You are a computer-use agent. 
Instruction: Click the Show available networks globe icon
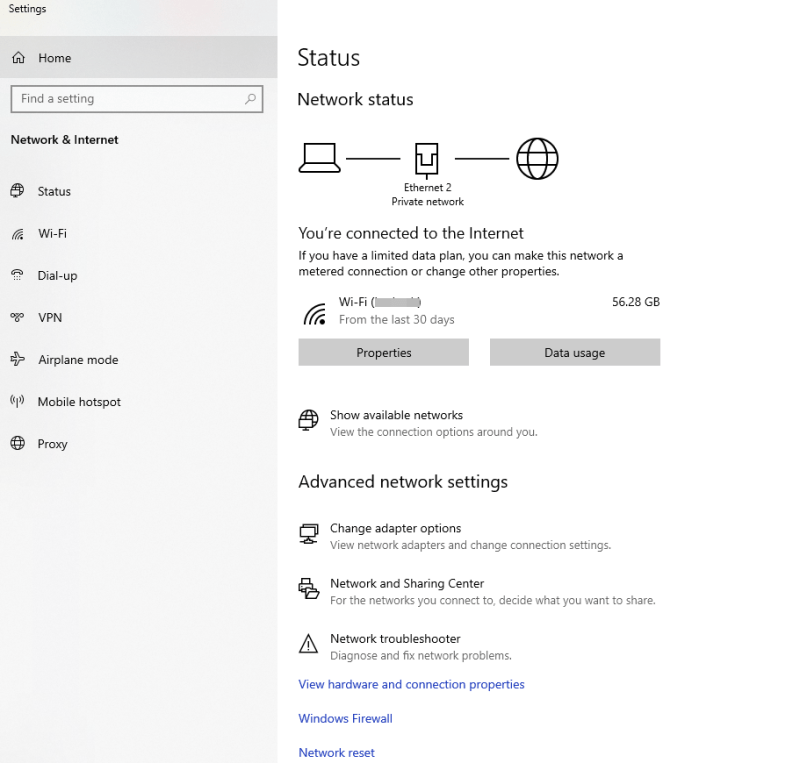point(307,420)
